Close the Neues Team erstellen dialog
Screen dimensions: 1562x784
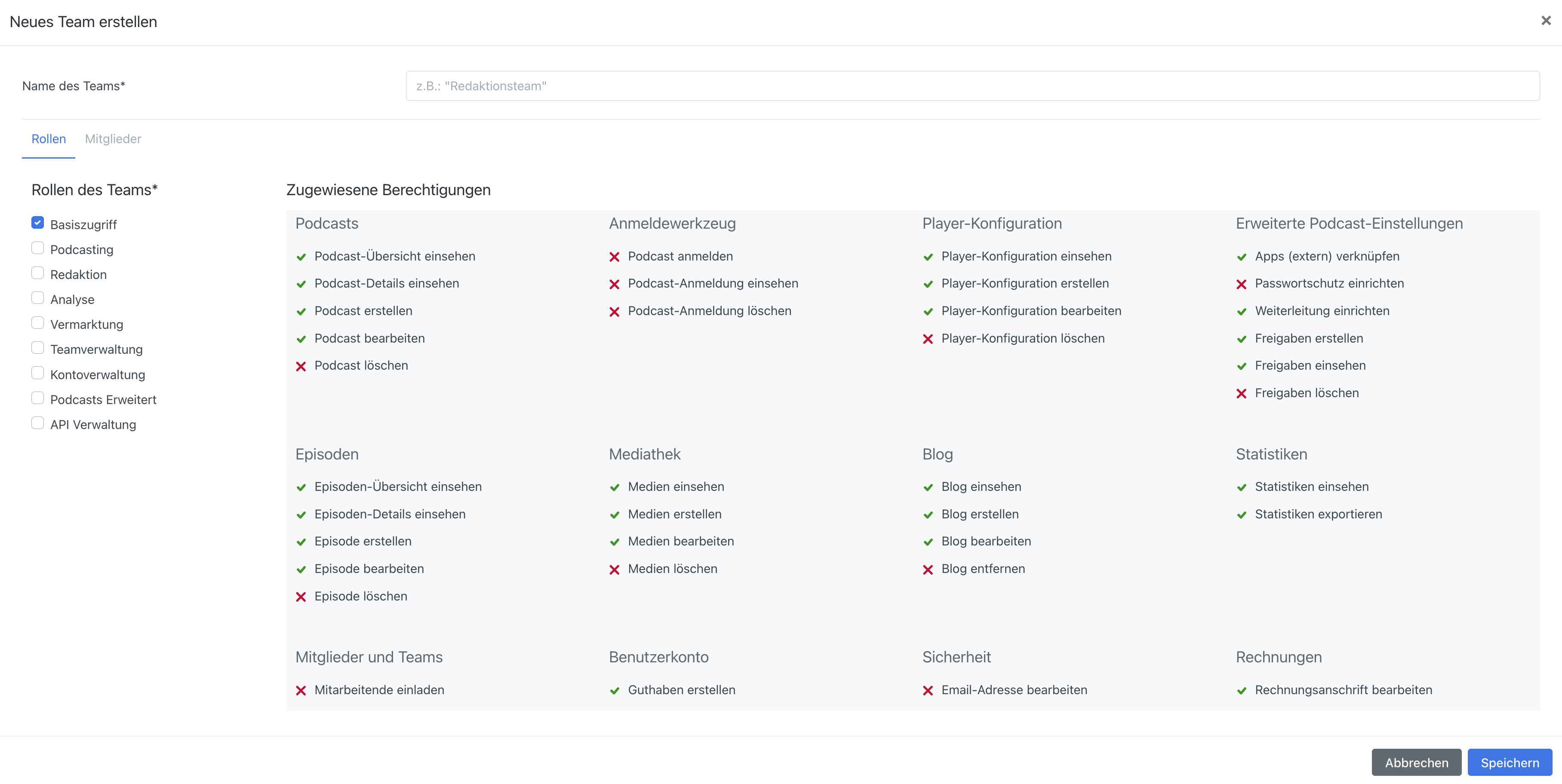1546,21
